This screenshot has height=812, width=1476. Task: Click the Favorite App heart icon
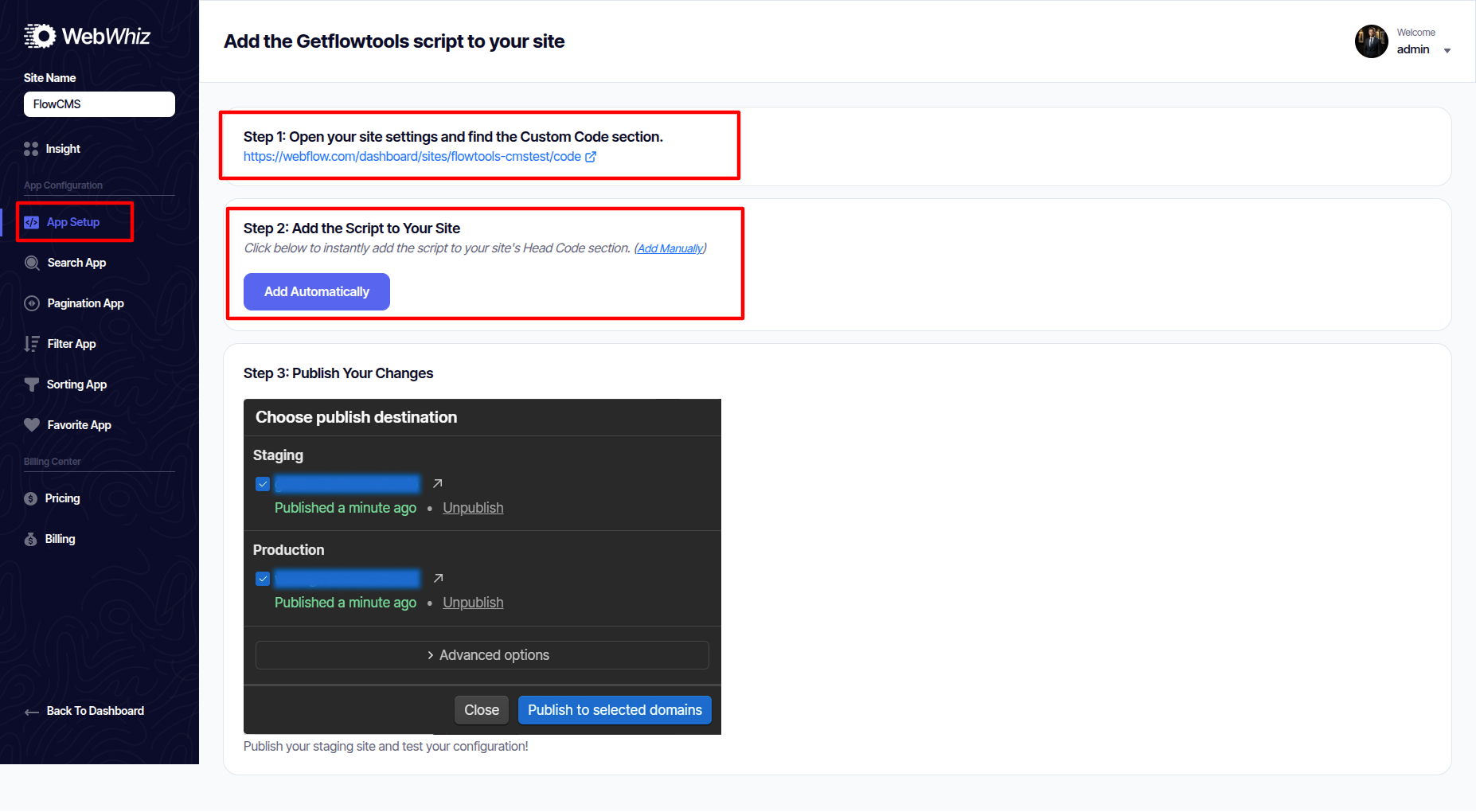pos(32,425)
